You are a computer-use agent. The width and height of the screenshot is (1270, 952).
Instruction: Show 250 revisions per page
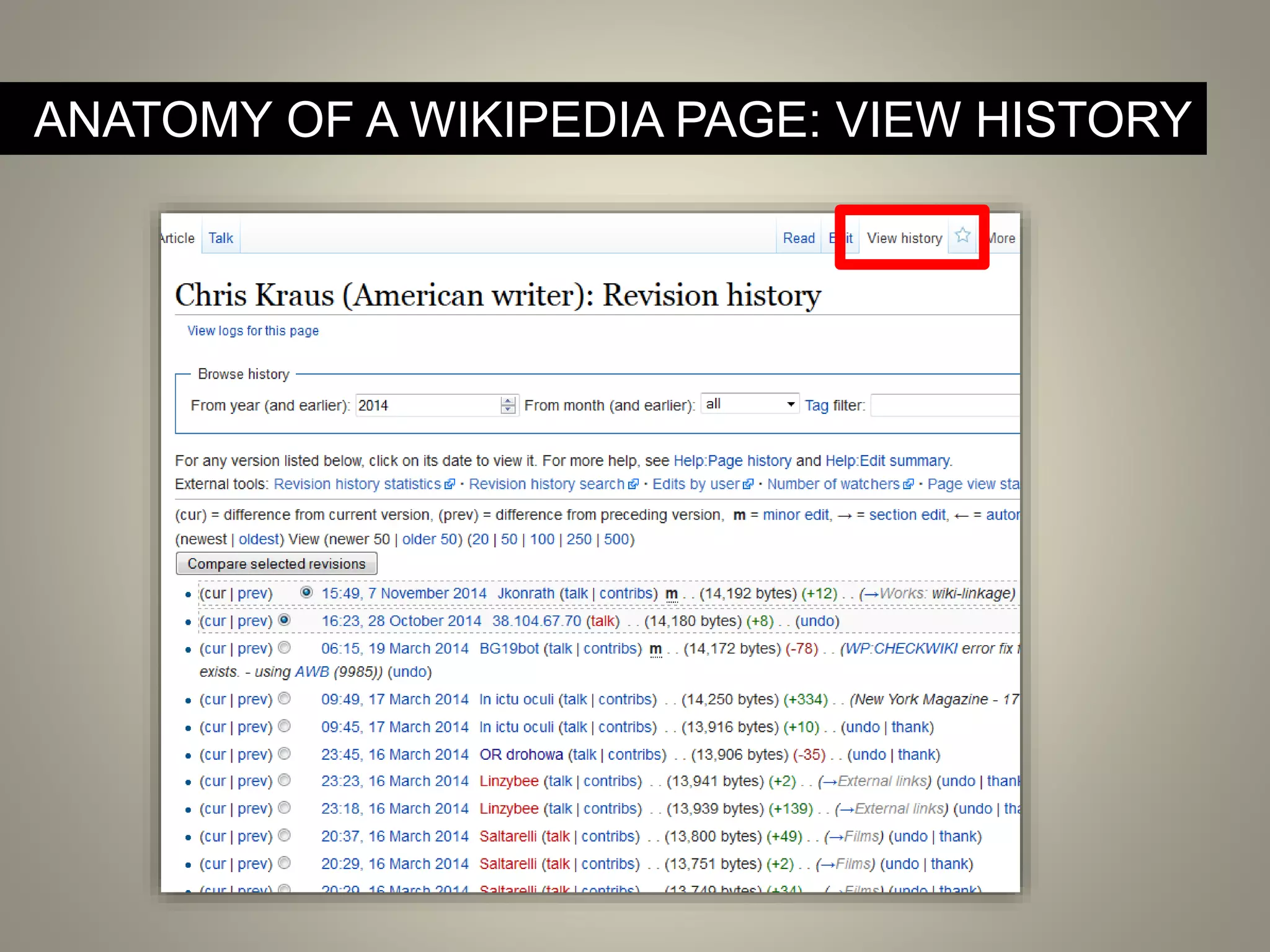pos(579,539)
